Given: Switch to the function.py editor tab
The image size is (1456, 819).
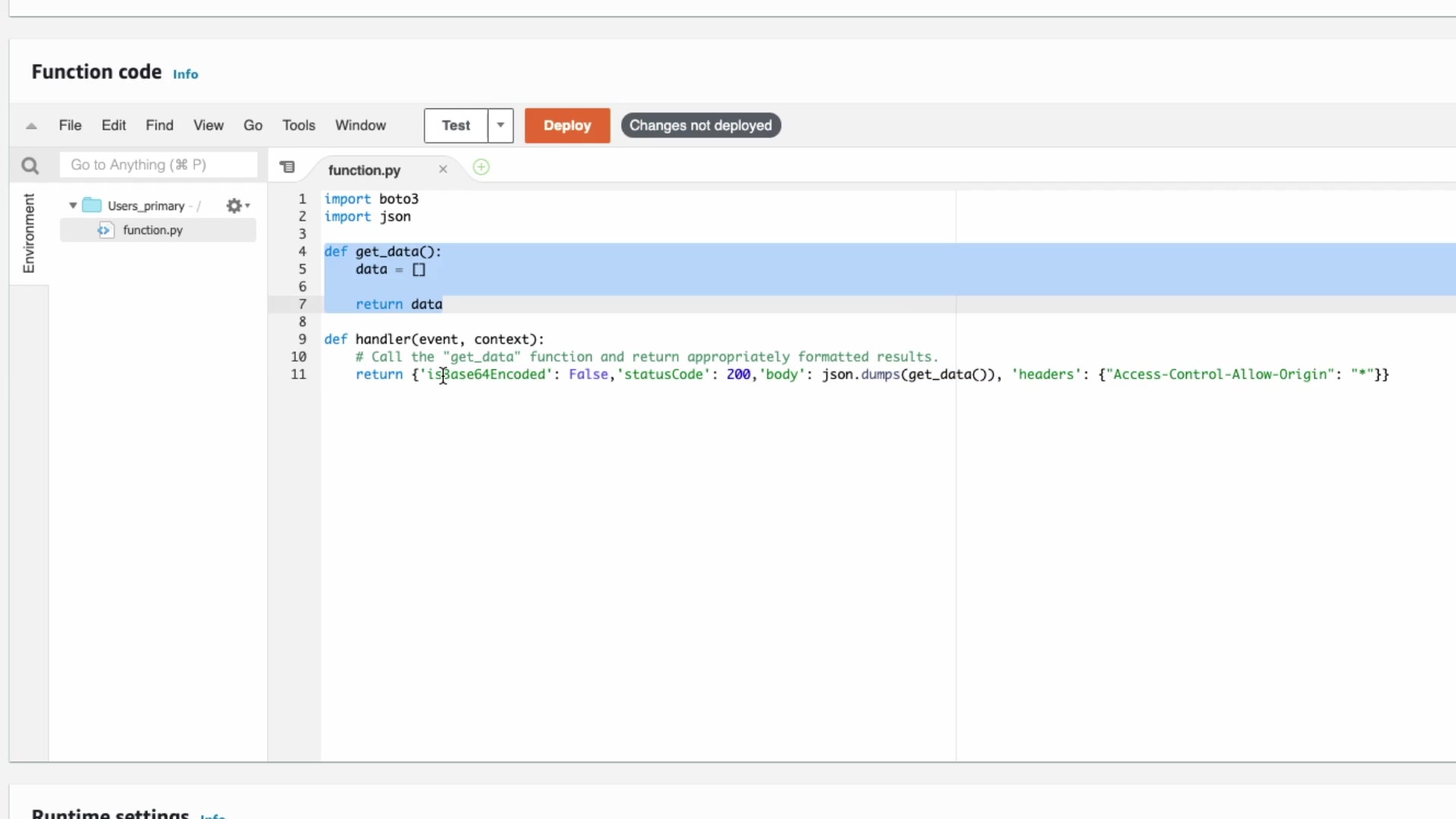Looking at the screenshot, I should pos(364,170).
